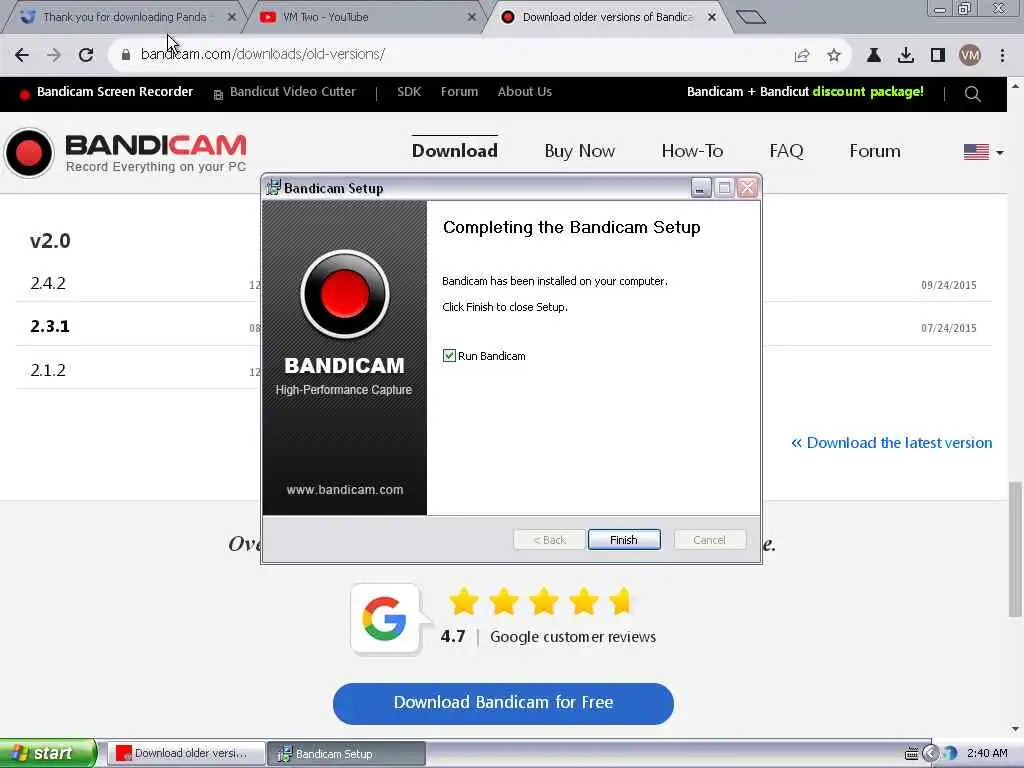Click the site search magnifier icon

pos(972,94)
